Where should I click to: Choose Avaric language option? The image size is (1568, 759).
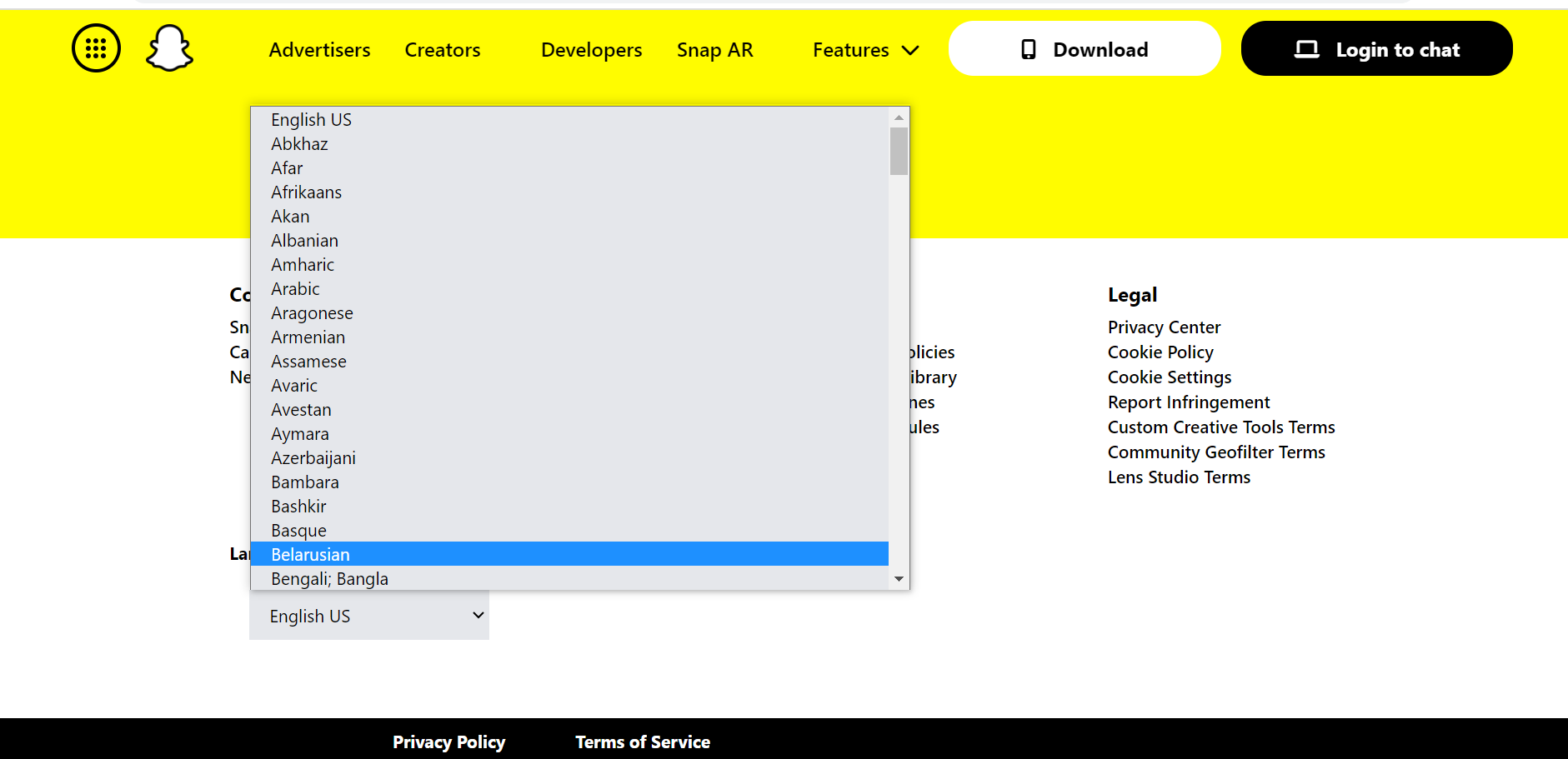pyautogui.click(x=569, y=385)
